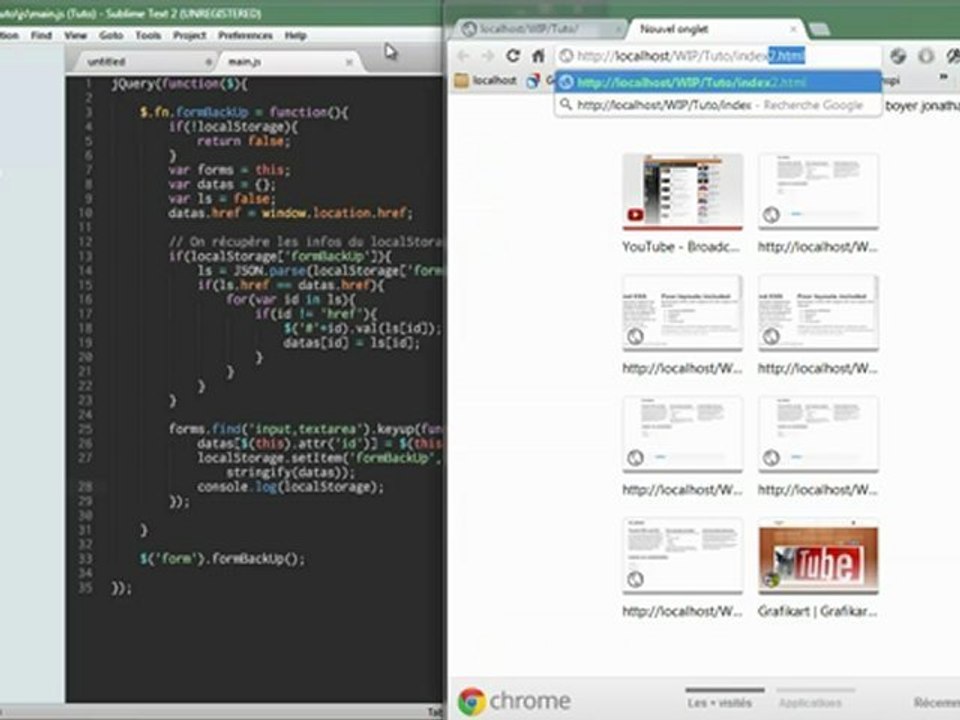Click line '$.fn.formBackUp = function(){'

tap(244, 112)
